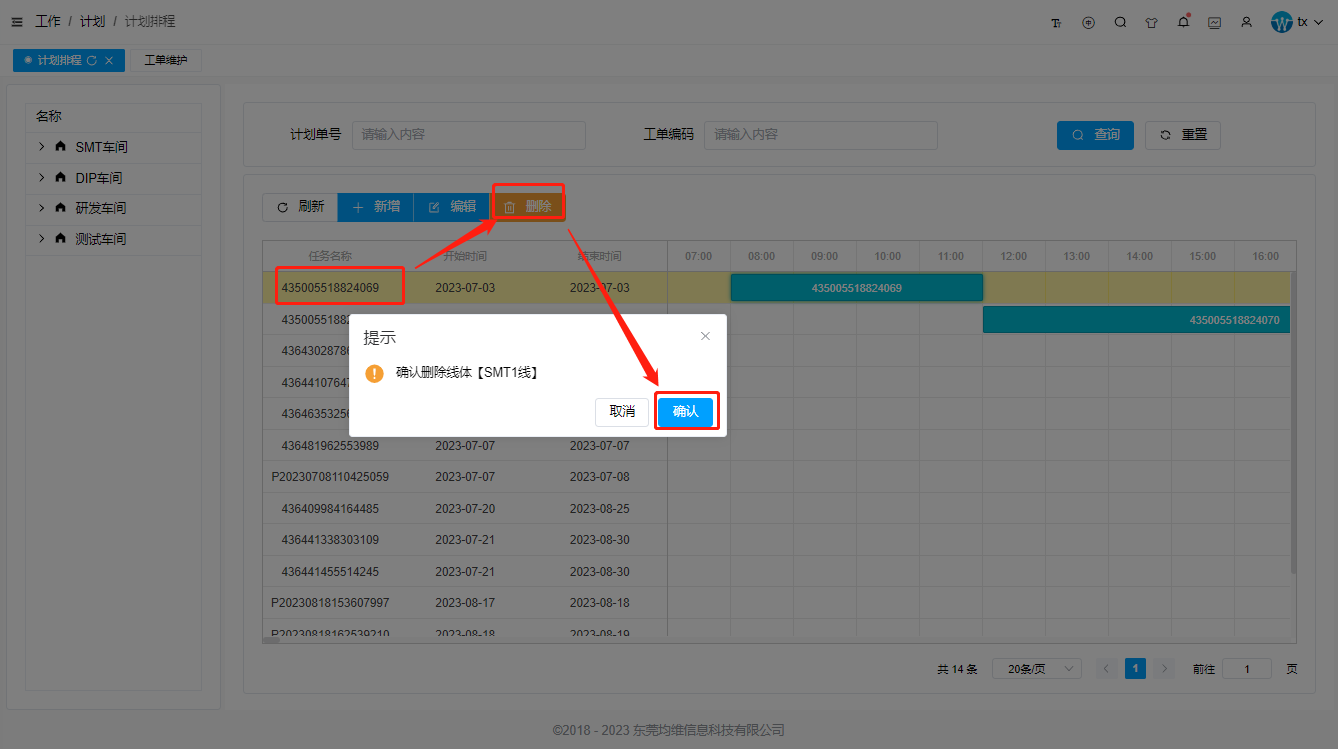1338x749 pixels.
Task: Select the 测试车间 tree item
Action: pyautogui.click(x=101, y=239)
